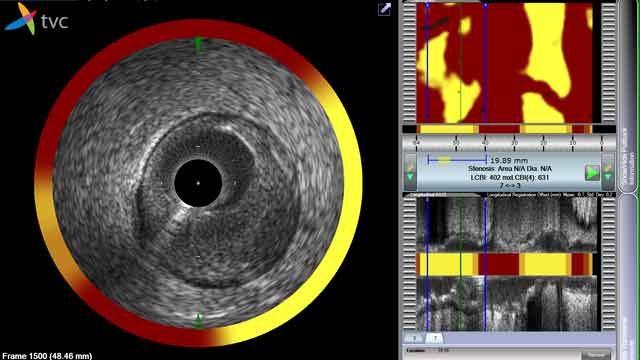Click the upper longitudinal IVUS view
The image size is (640, 360).
pos(507,225)
